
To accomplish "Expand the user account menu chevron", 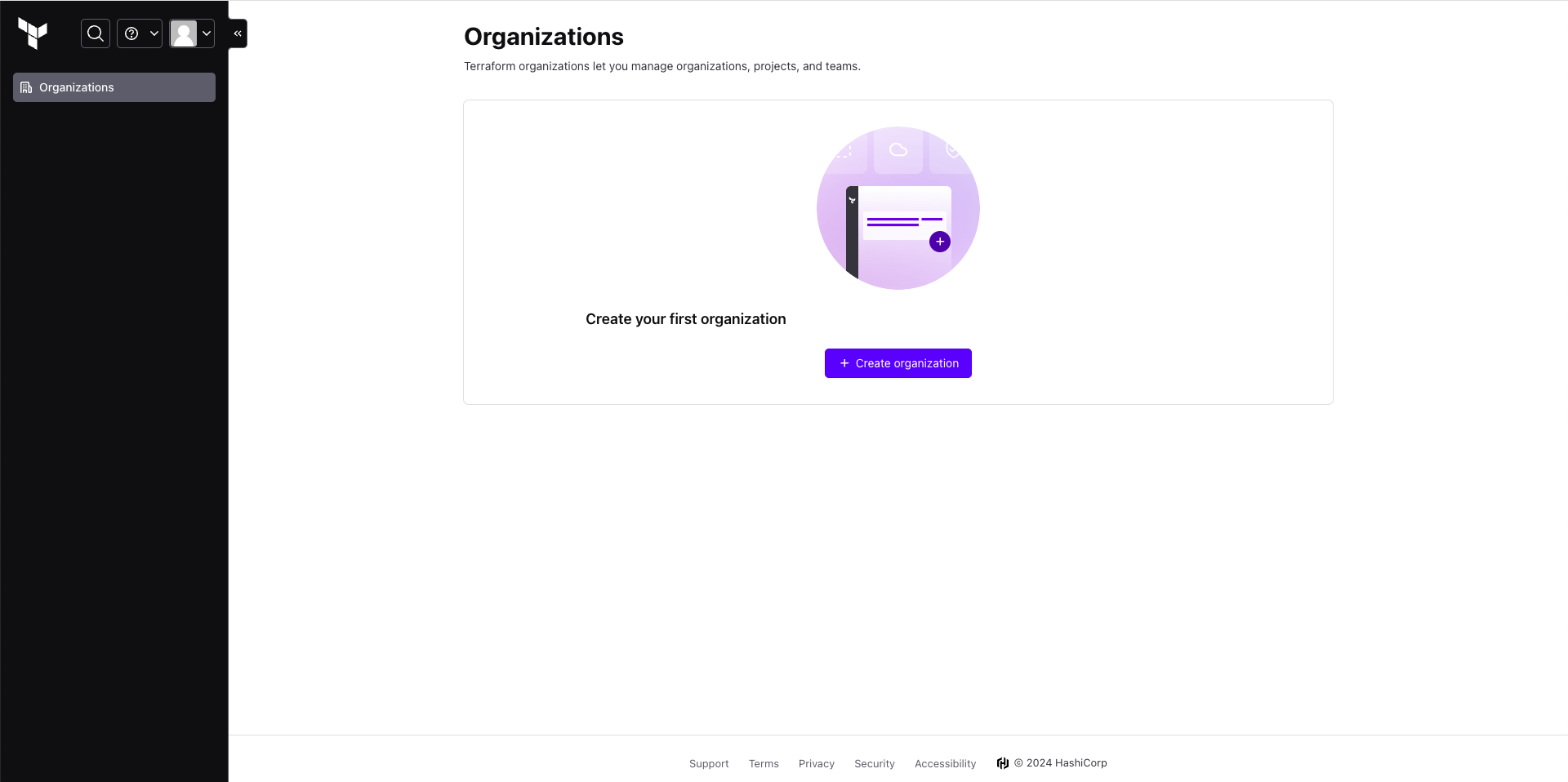I will point(207,33).
